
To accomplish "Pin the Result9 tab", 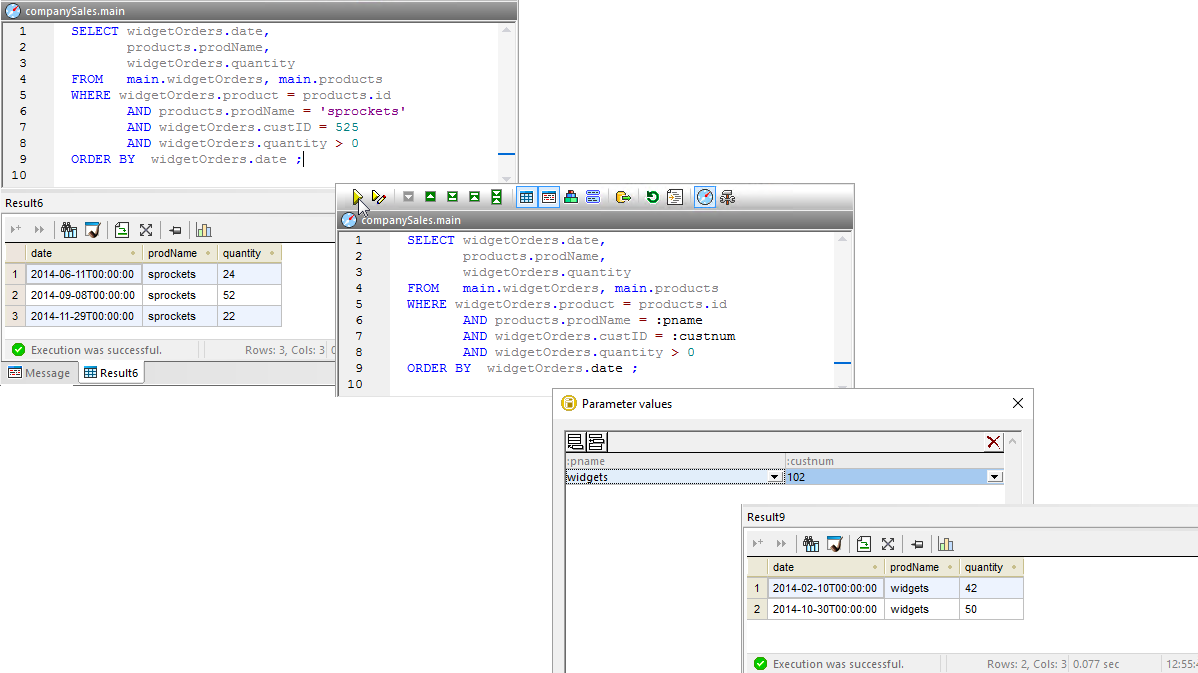I will point(917,544).
